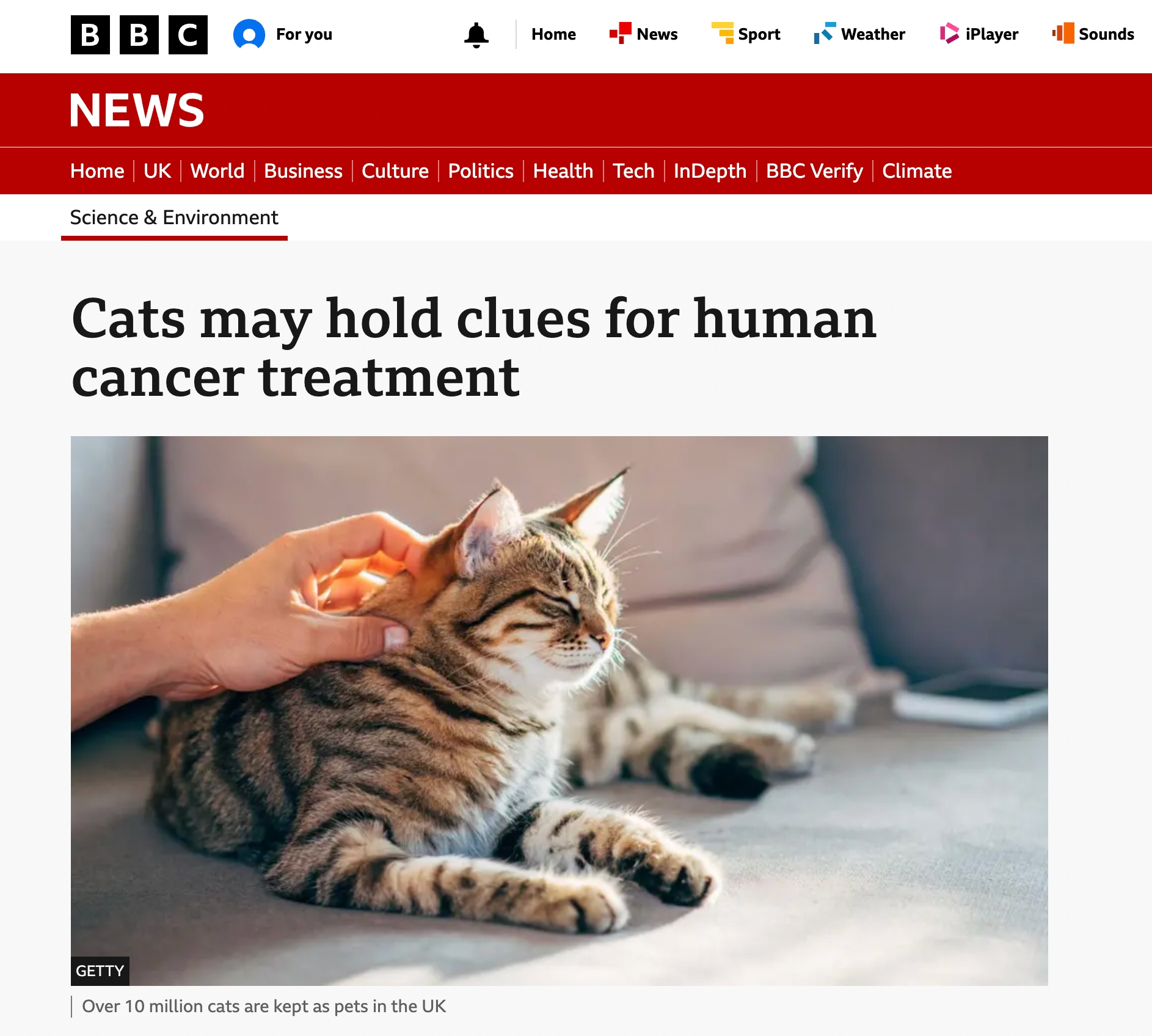The width and height of the screenshot is (1152, 1036).
Task: Click the BBC logo blocks
Action: 139,35
